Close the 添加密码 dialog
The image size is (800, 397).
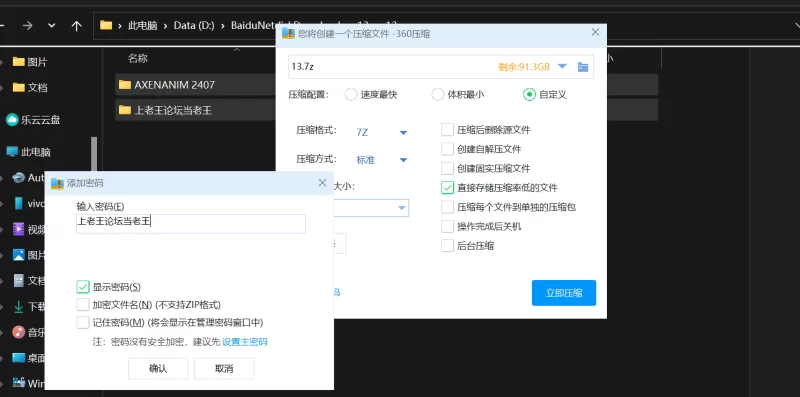322,183
